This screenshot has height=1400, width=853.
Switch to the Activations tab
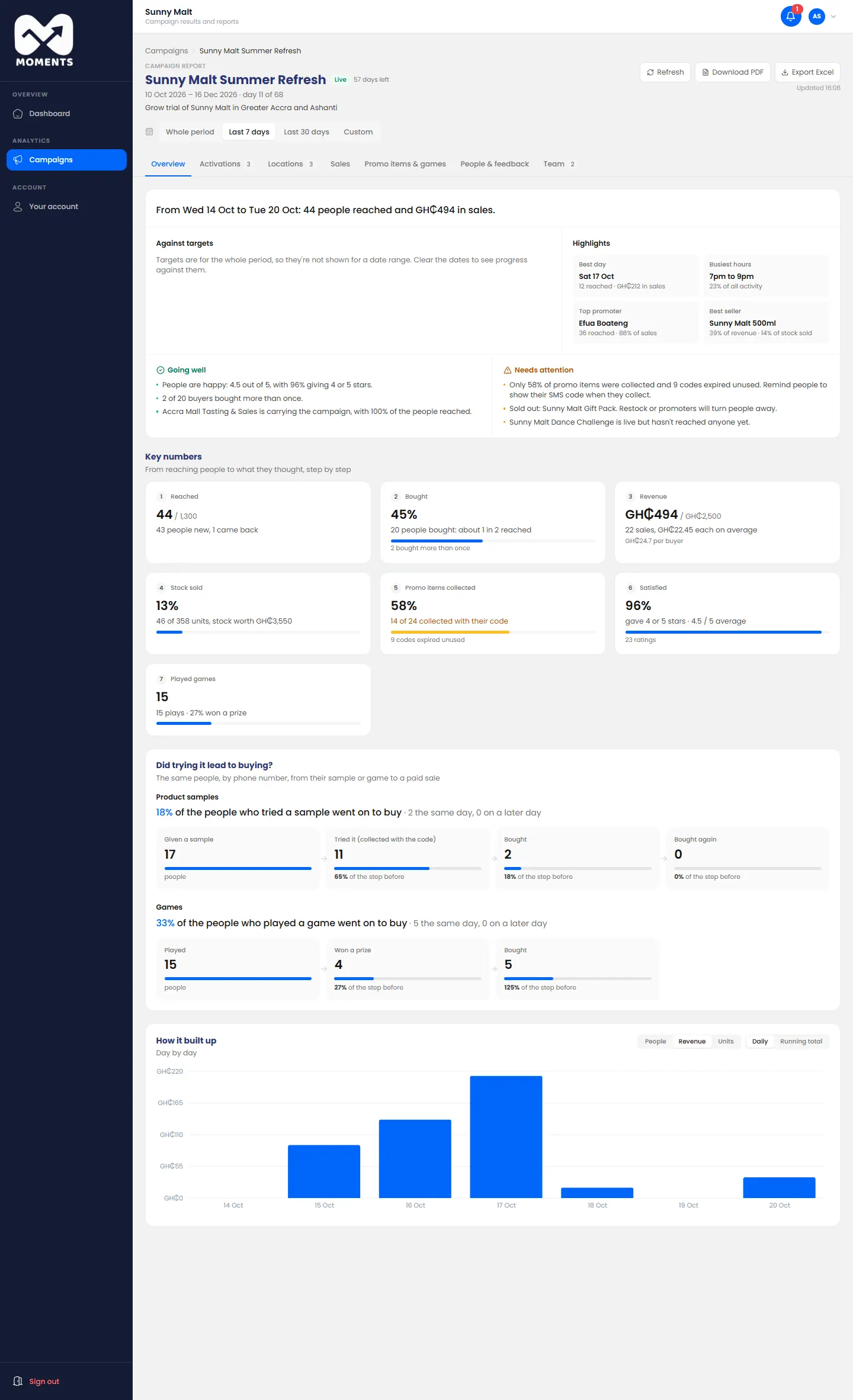pos(225,164)
